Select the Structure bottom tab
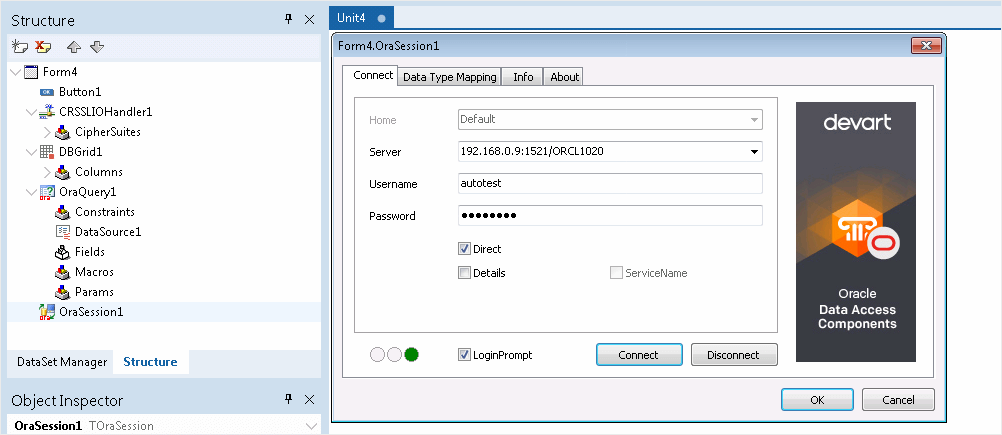Screen dimensions: 1002x435 pyautogui.click(x=150, y=362)
